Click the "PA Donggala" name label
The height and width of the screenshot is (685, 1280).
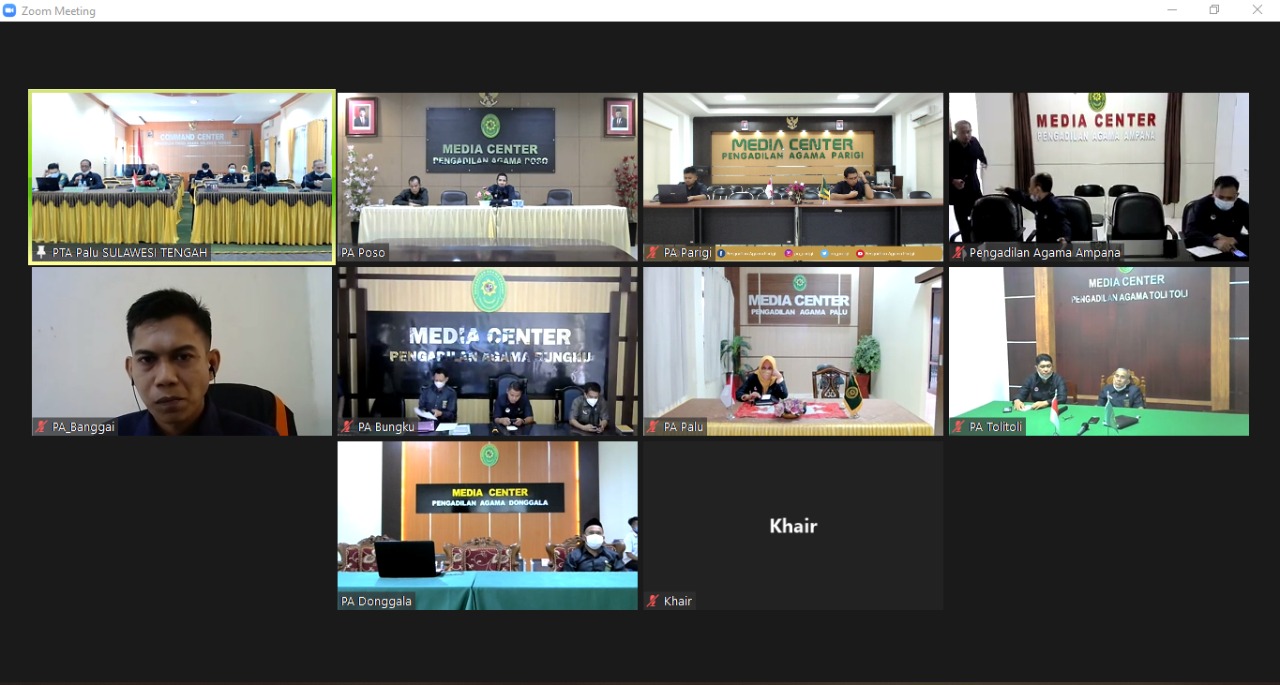[377, 601]
